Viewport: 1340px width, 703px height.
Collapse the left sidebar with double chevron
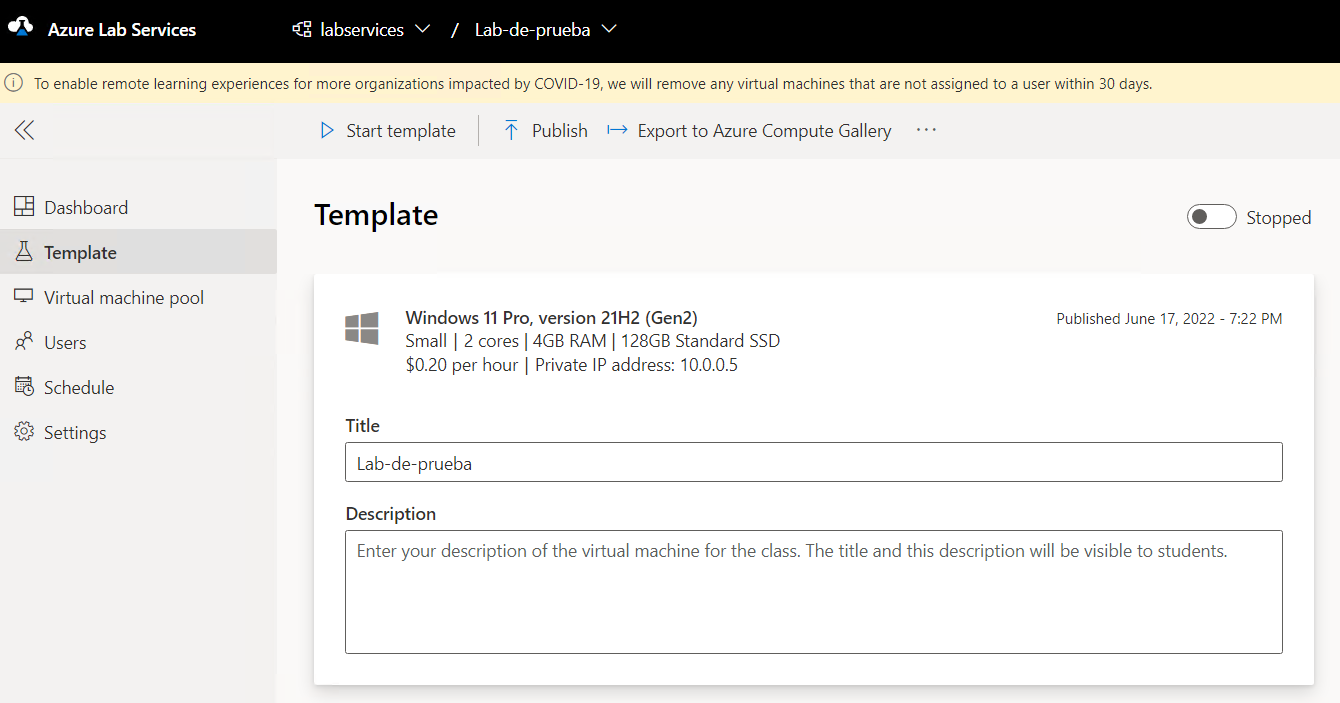click(24, 130)
